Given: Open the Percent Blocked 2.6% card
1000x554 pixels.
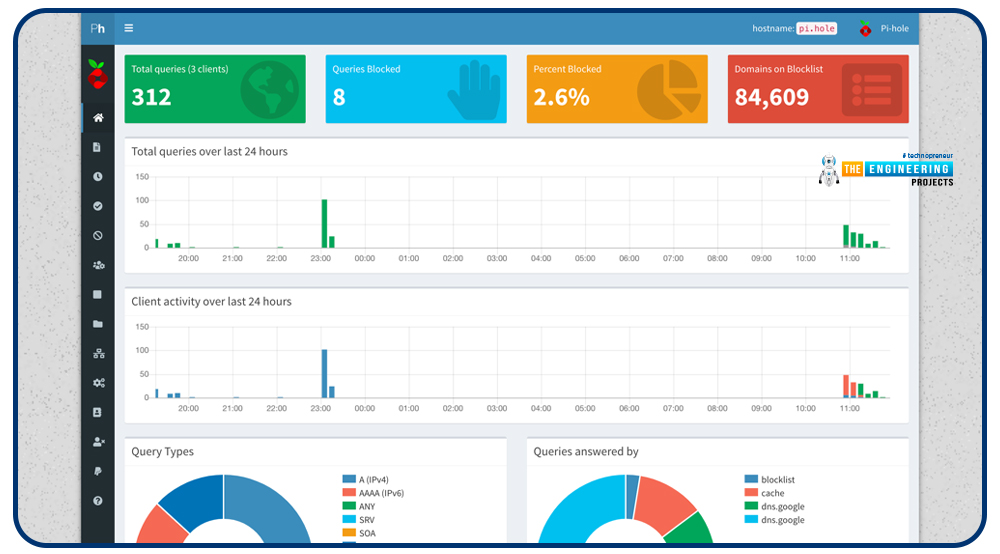Looking at the screenshot, I should tap(617, 89).
